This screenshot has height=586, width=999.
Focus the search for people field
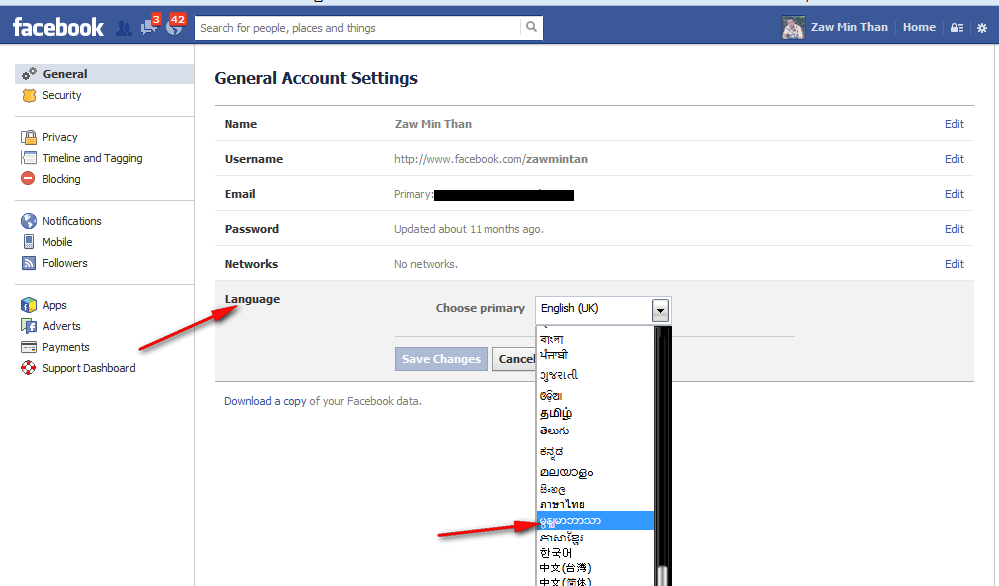pos(357,27)
